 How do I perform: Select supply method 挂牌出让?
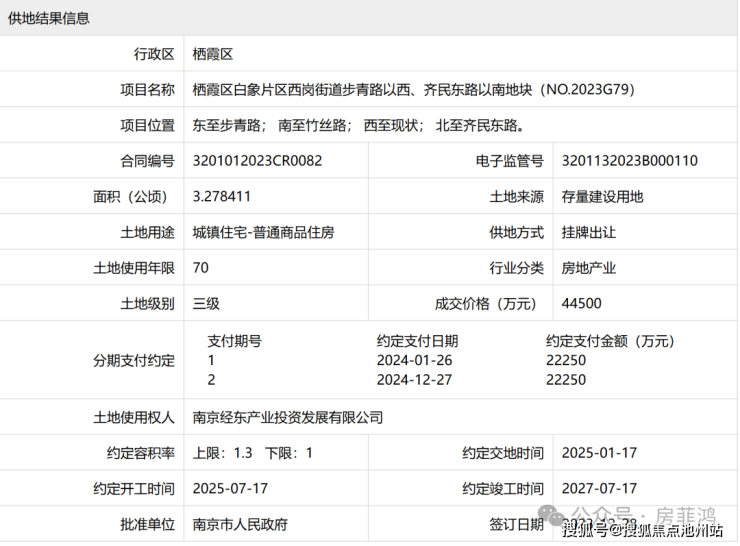click(x=589, y=232)
